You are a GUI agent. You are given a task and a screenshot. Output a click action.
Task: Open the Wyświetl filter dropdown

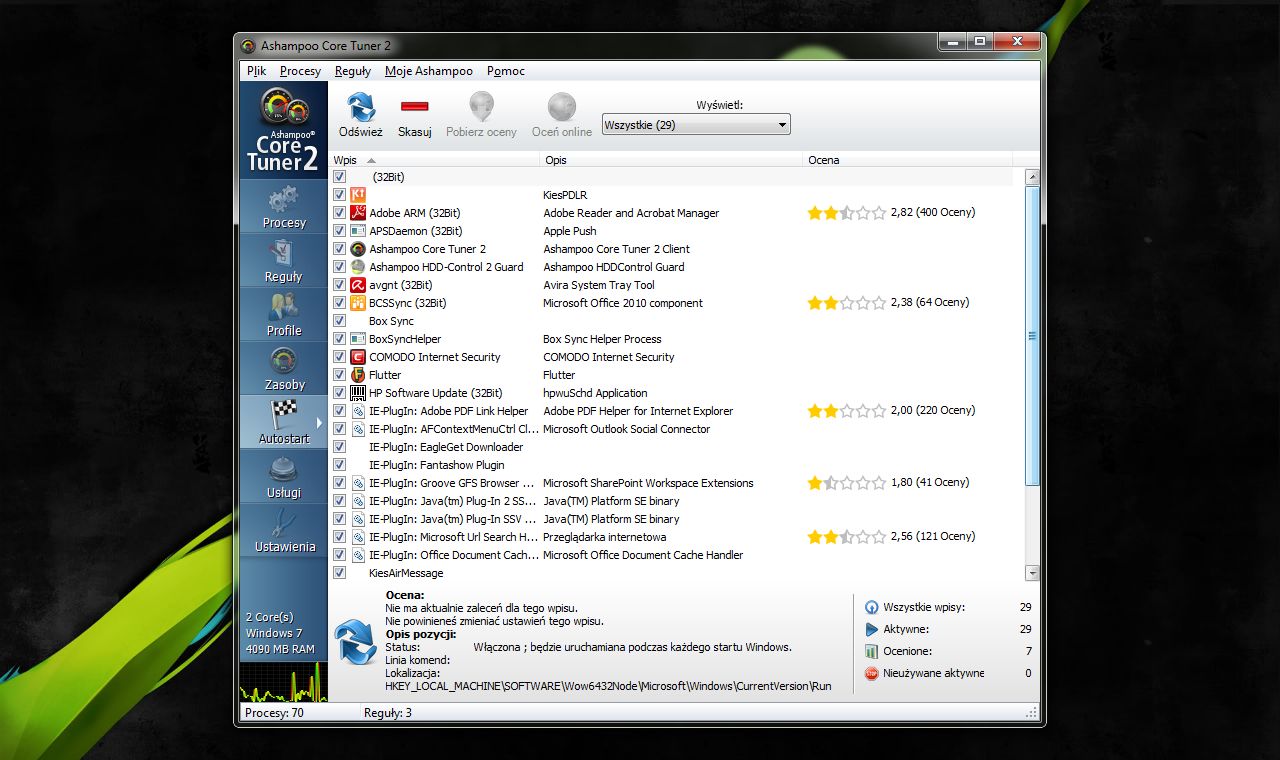coord(696,125)
